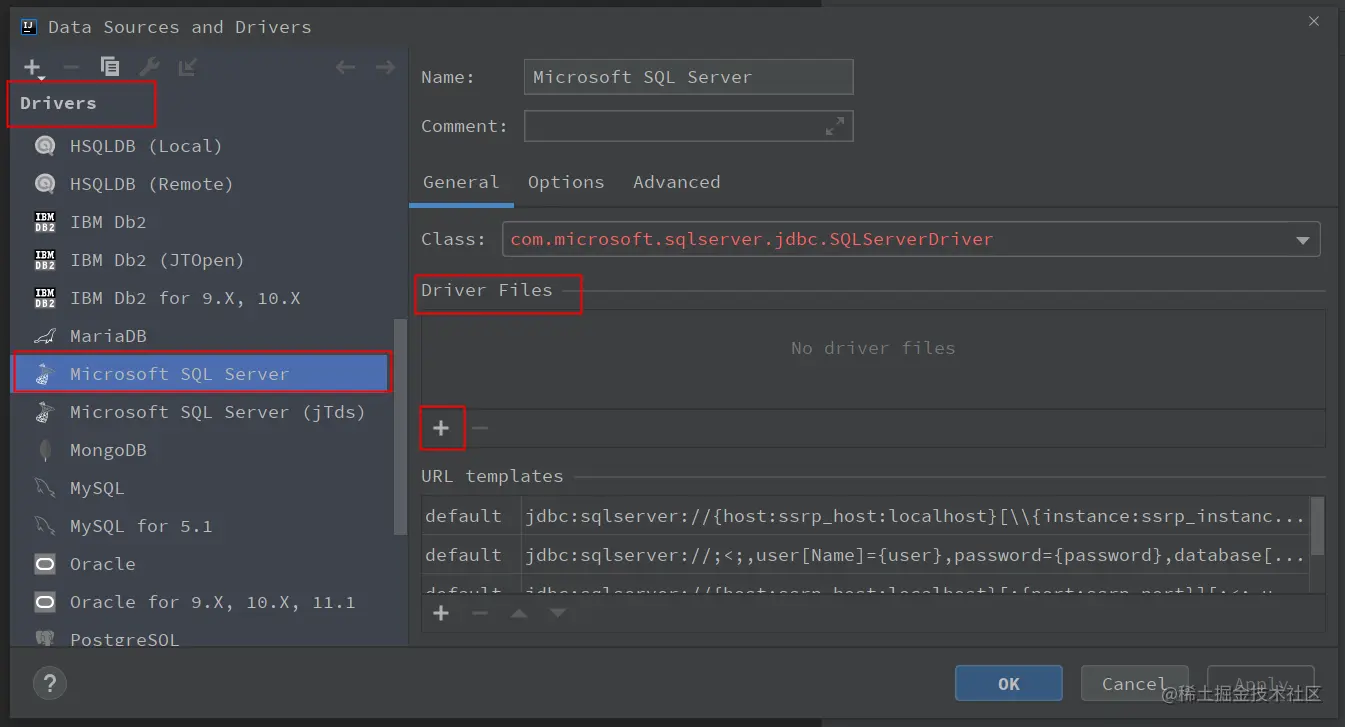
Task: Add a driver file with plus button
Action: click(x=441, y=428)
